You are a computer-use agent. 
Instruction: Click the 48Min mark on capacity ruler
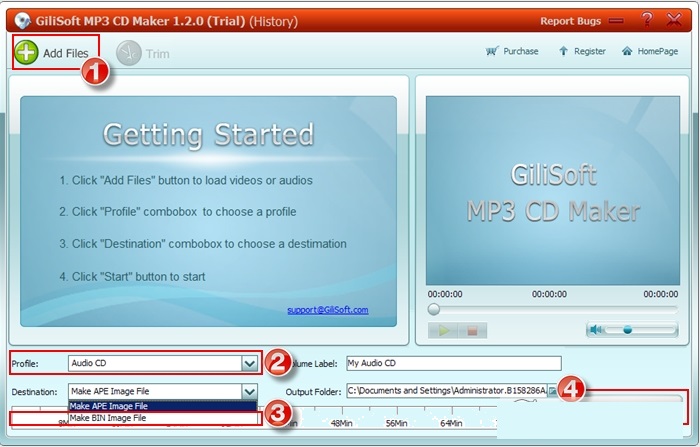(x=342, y=423)
